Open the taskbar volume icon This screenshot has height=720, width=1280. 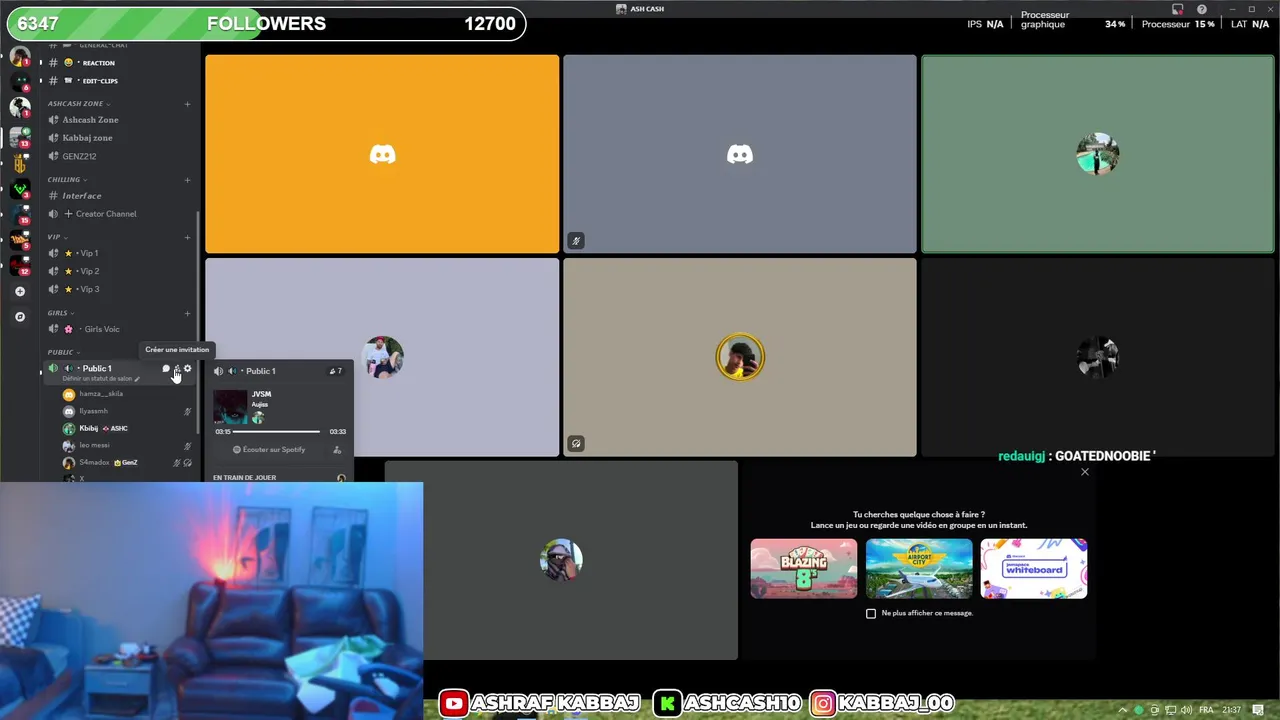(1186, 710)
